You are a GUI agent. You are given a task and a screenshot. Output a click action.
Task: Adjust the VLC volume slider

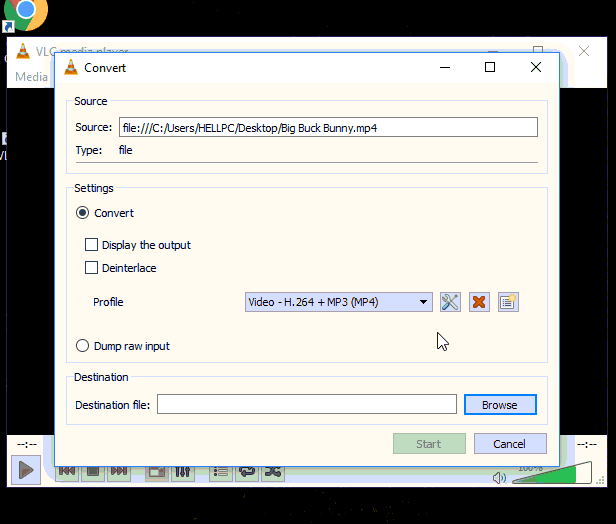tap(552, 473)
